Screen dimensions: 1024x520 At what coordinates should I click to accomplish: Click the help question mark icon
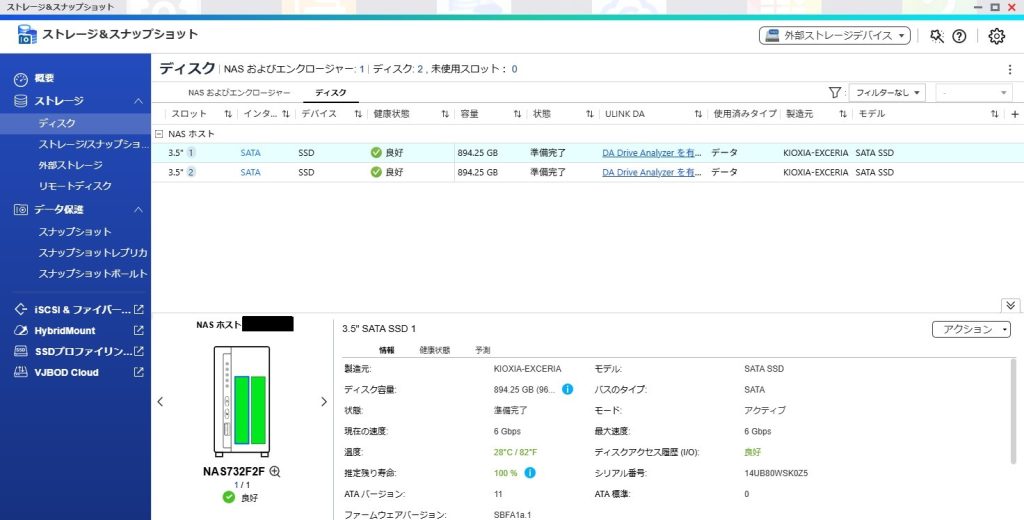tap(959, 36)
